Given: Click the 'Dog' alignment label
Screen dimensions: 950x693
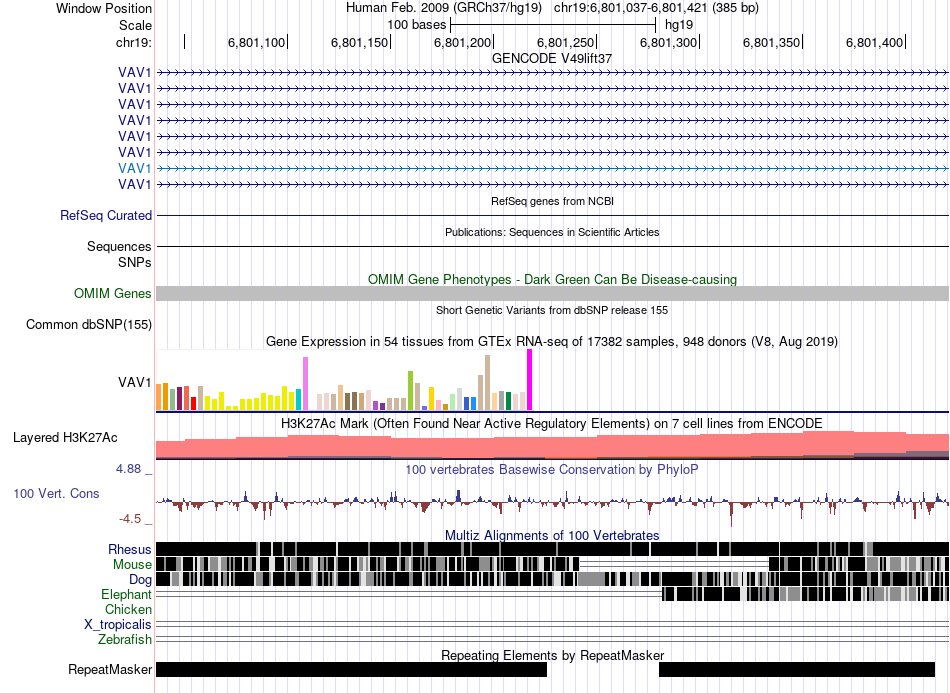Looking at the screenshot, I should 140,580.
